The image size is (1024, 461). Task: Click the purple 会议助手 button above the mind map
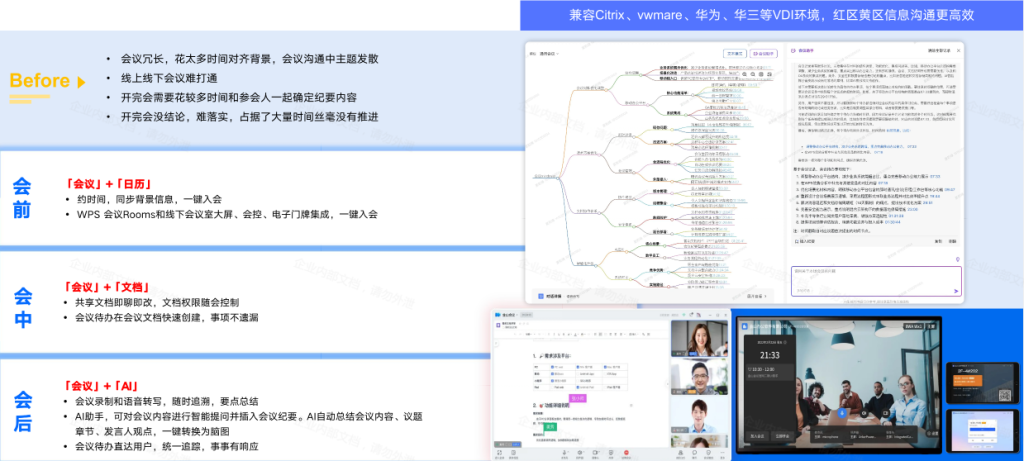763,54
